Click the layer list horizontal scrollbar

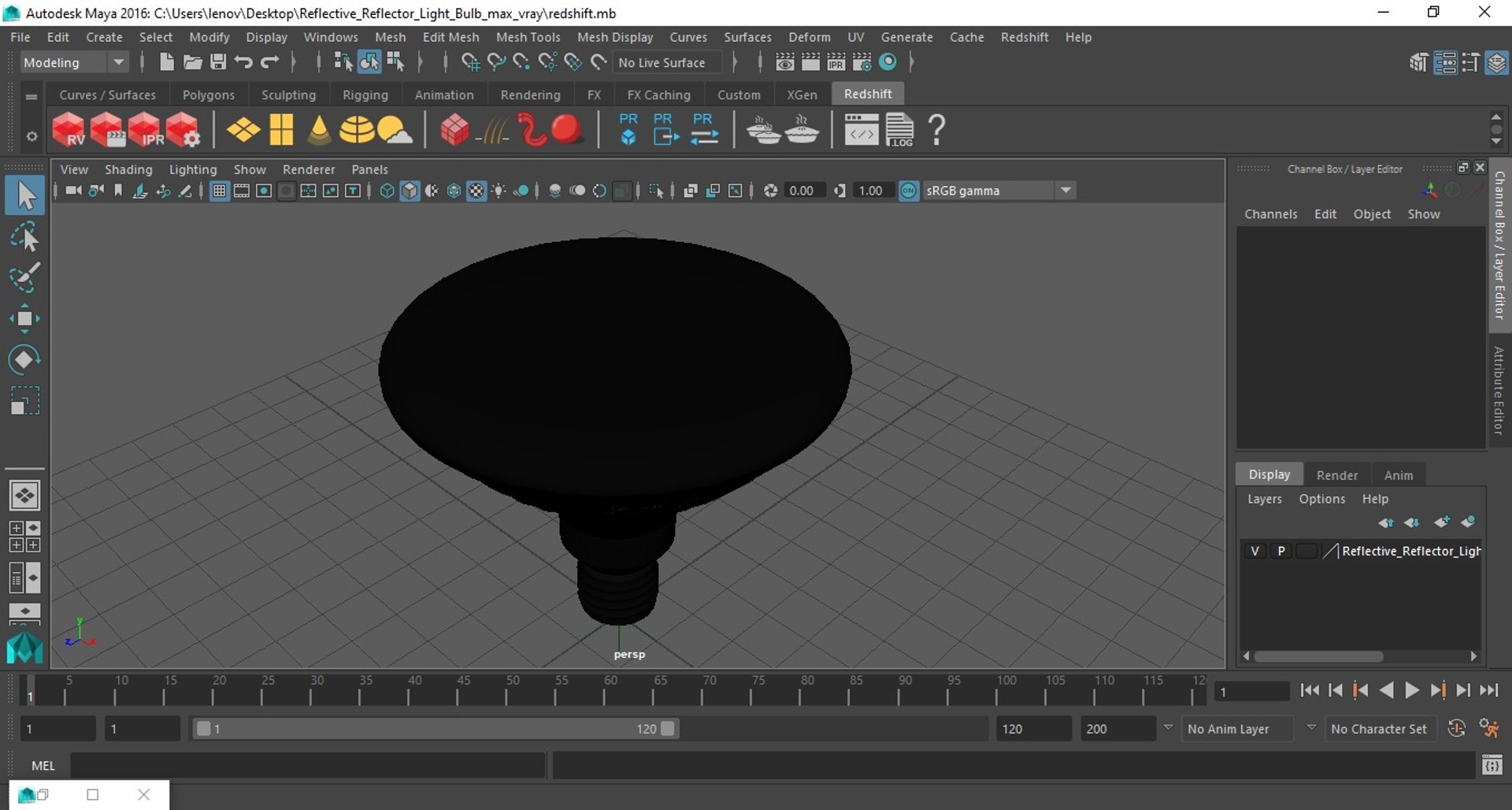pos(1319,656)
